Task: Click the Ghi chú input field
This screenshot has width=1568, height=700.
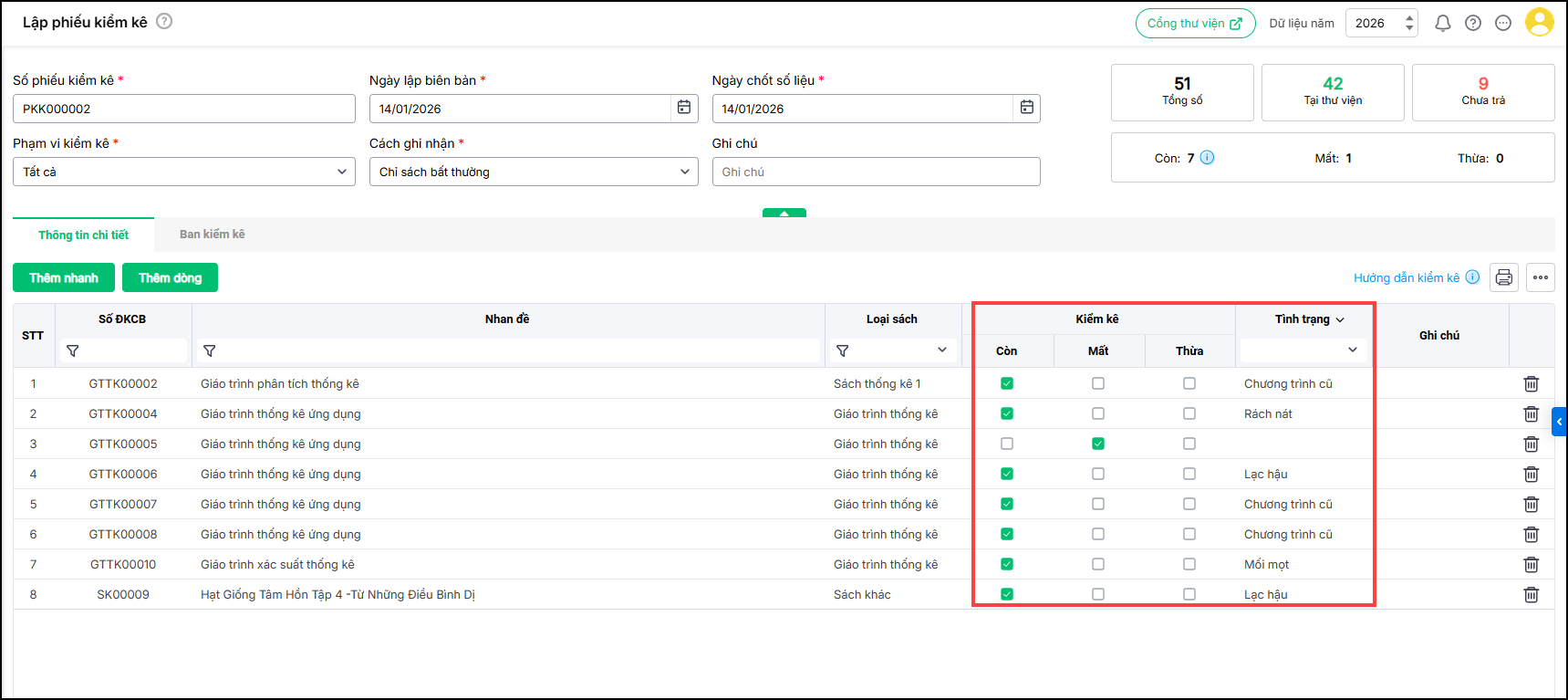Action: [876, 172]
